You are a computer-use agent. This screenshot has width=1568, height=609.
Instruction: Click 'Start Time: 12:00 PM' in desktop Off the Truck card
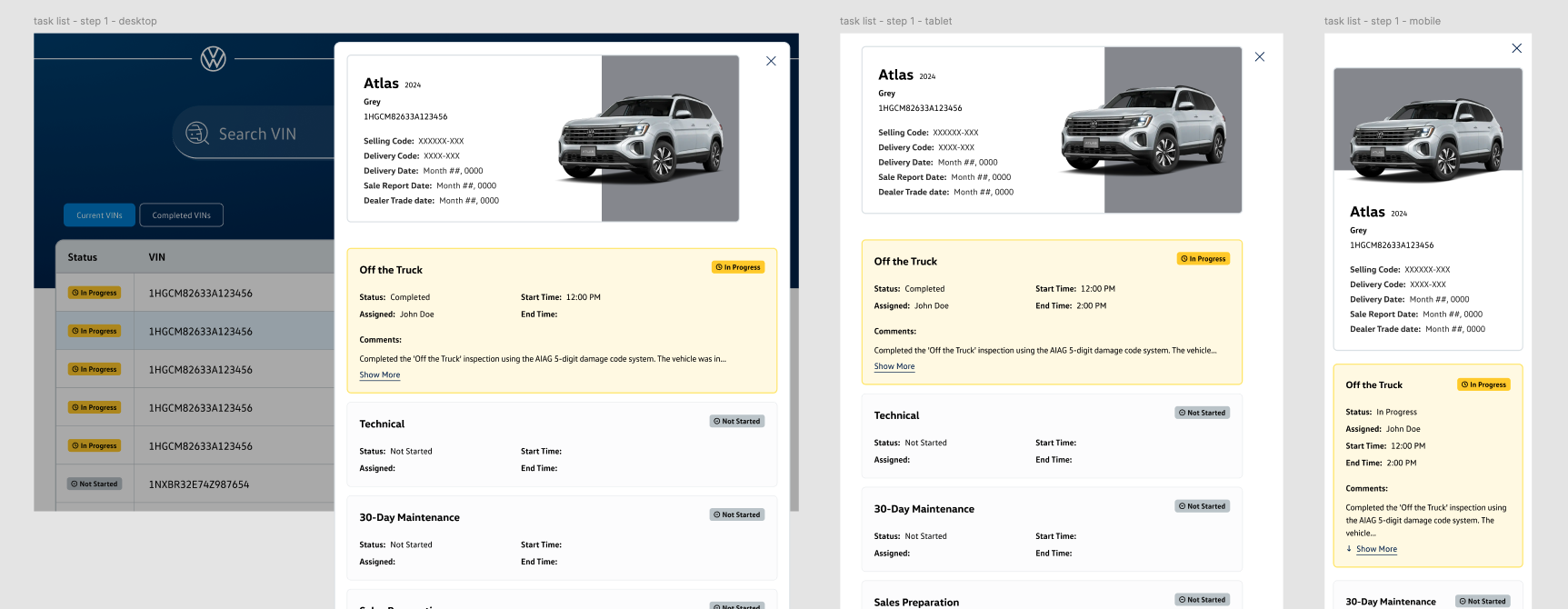(561, 297)
